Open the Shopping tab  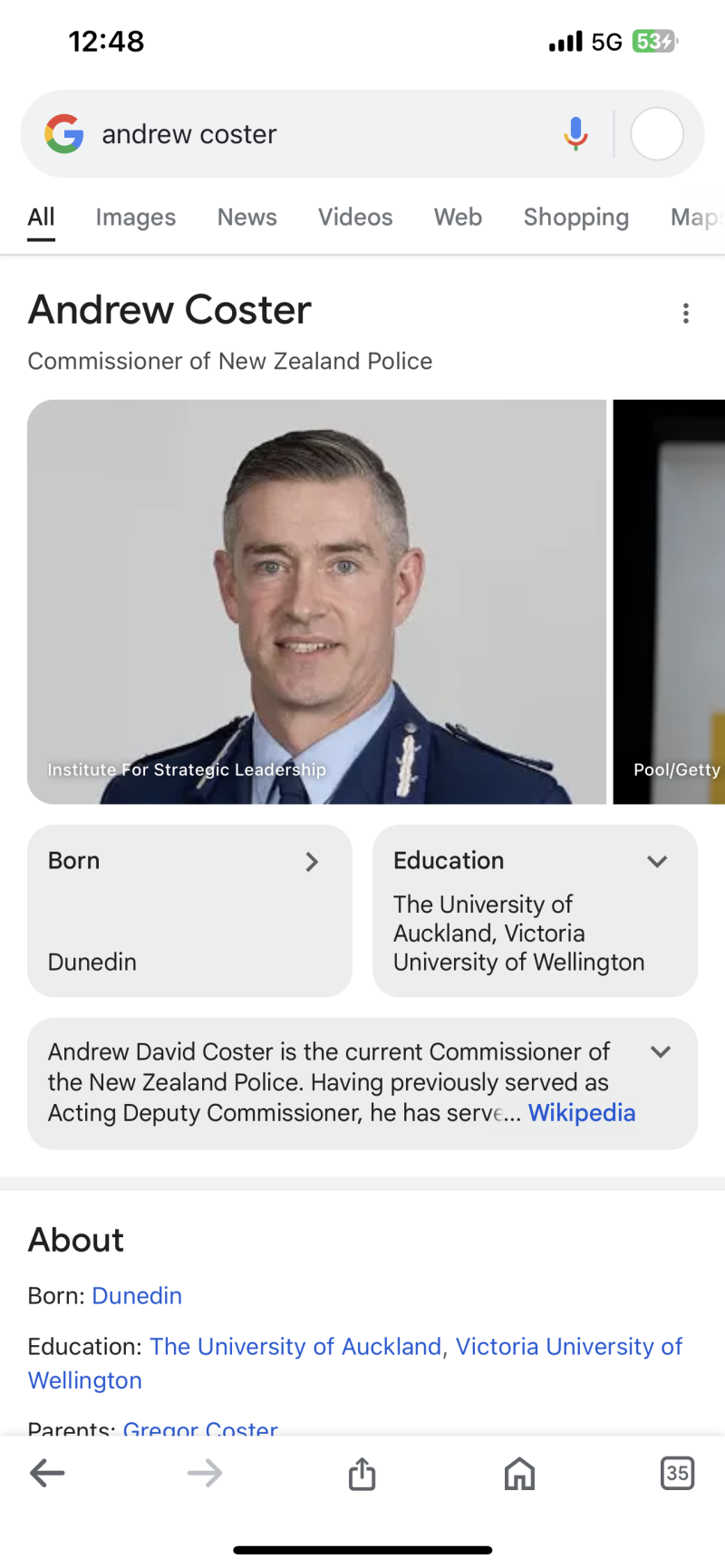coord(576,218)
